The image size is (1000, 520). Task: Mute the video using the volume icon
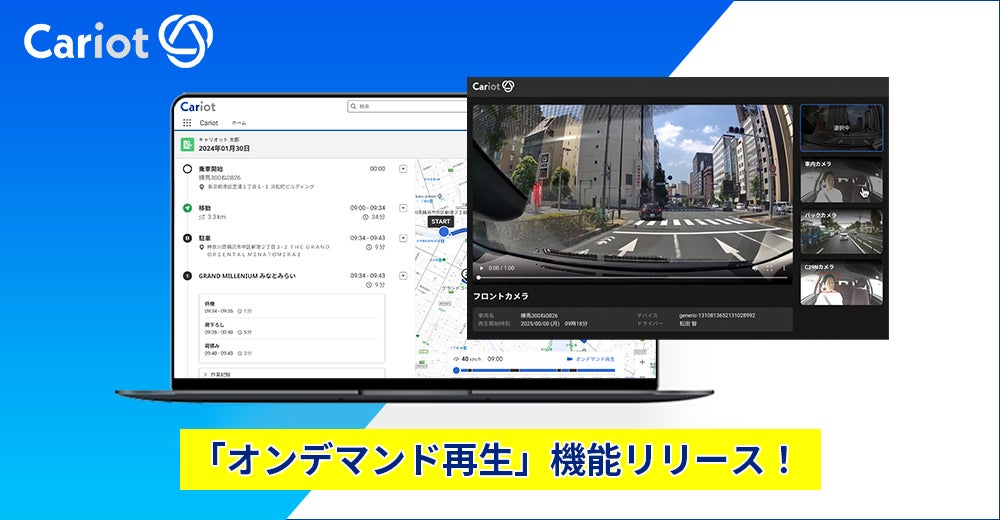755,269
